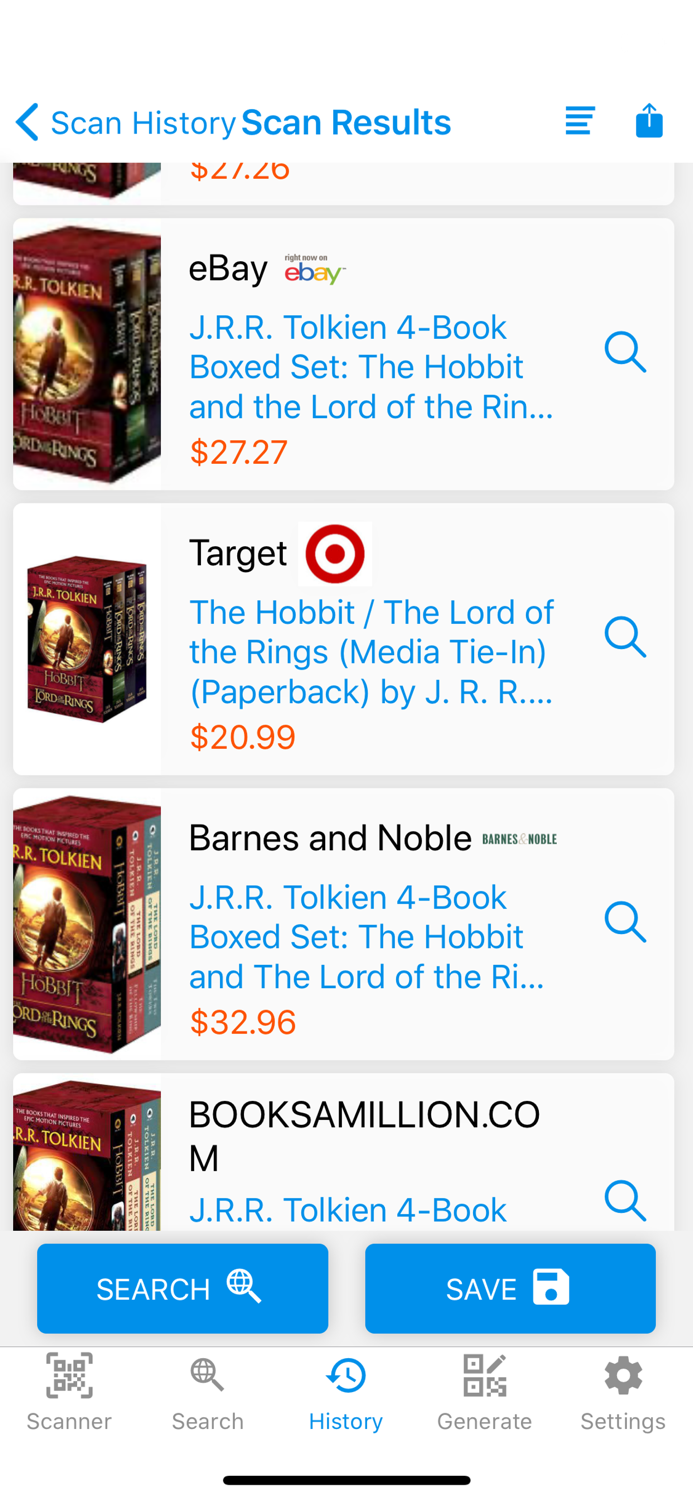Click the blue SAVE button
Viewport: 693px width, 1500px height.
(x=510, y=1288)
